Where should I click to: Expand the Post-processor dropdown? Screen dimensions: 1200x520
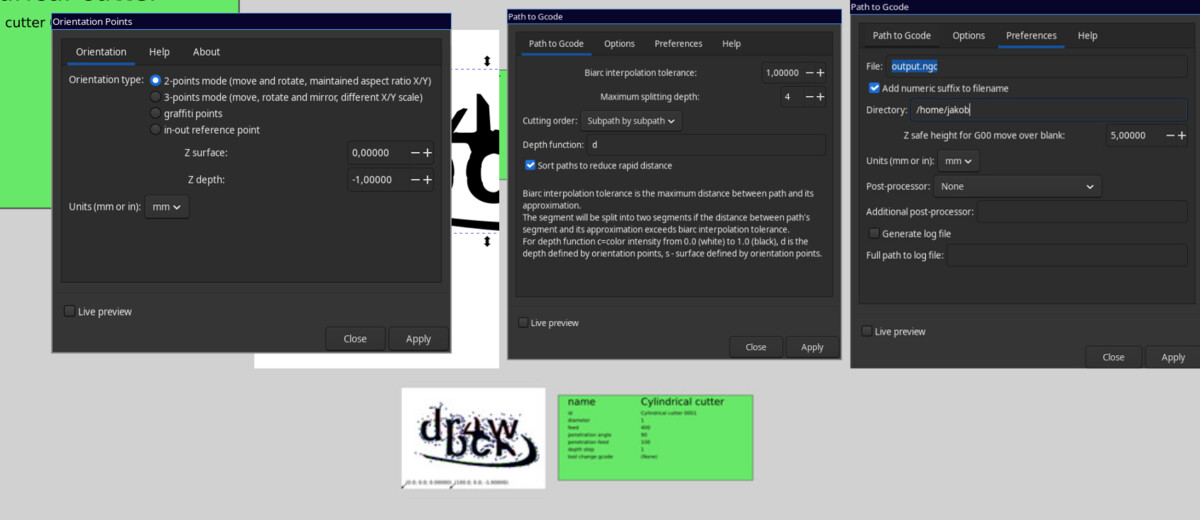click(1018, 186)
